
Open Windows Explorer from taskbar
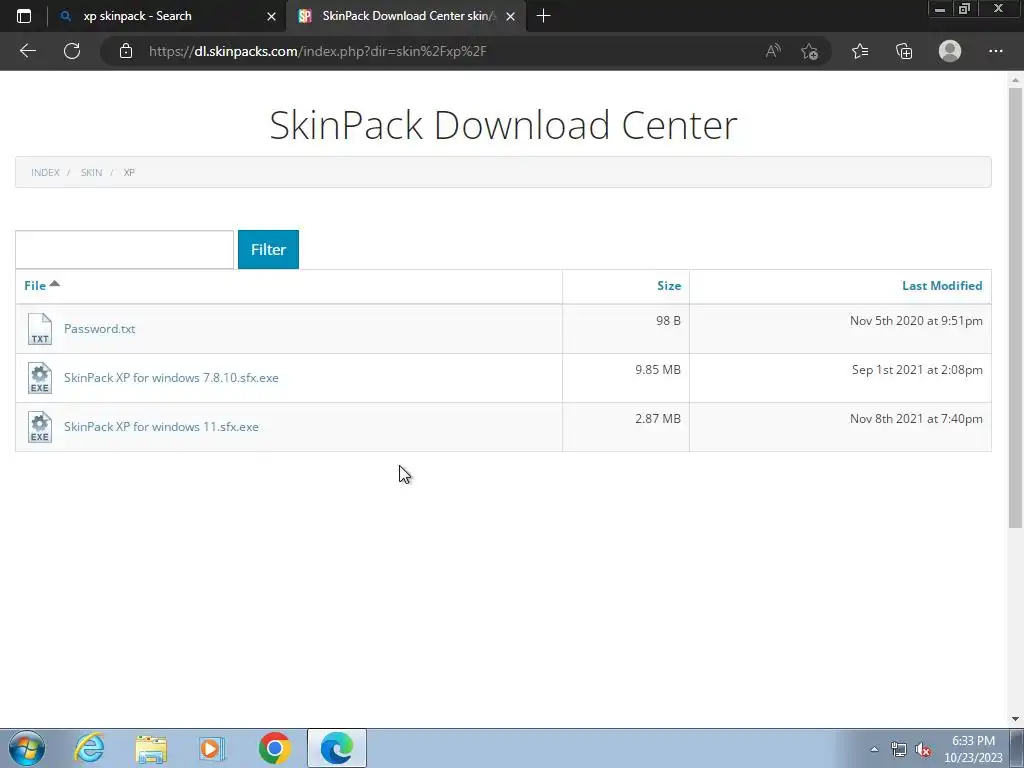[151, 748]
